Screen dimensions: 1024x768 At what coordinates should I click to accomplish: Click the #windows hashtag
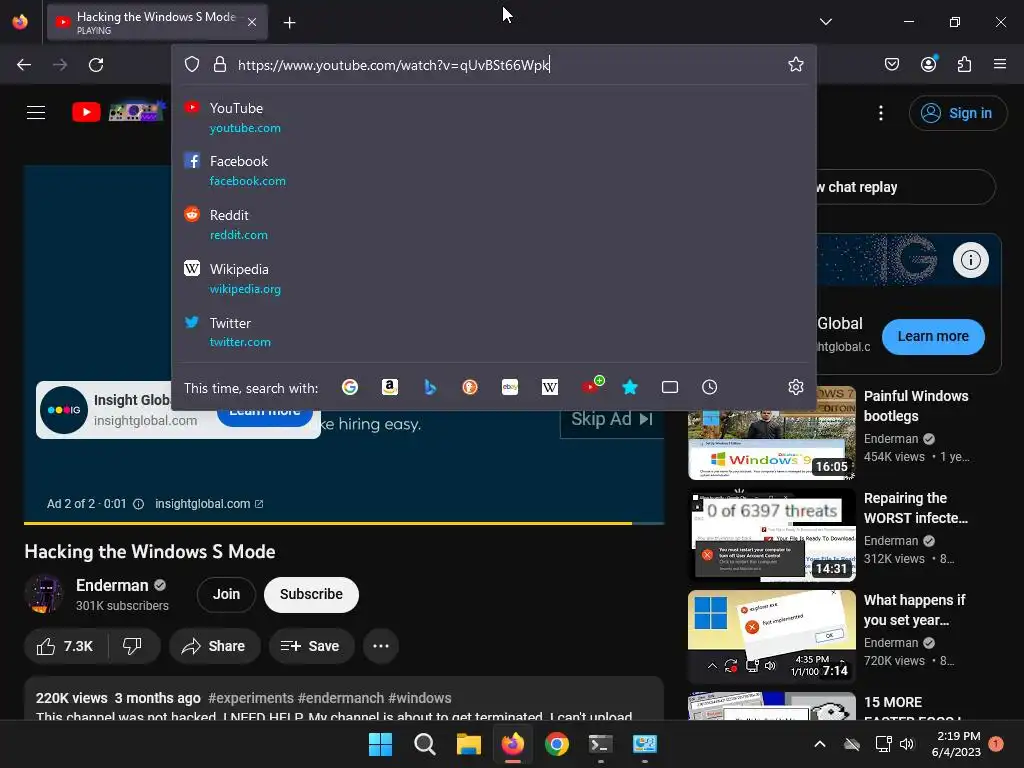coord(419,698)
